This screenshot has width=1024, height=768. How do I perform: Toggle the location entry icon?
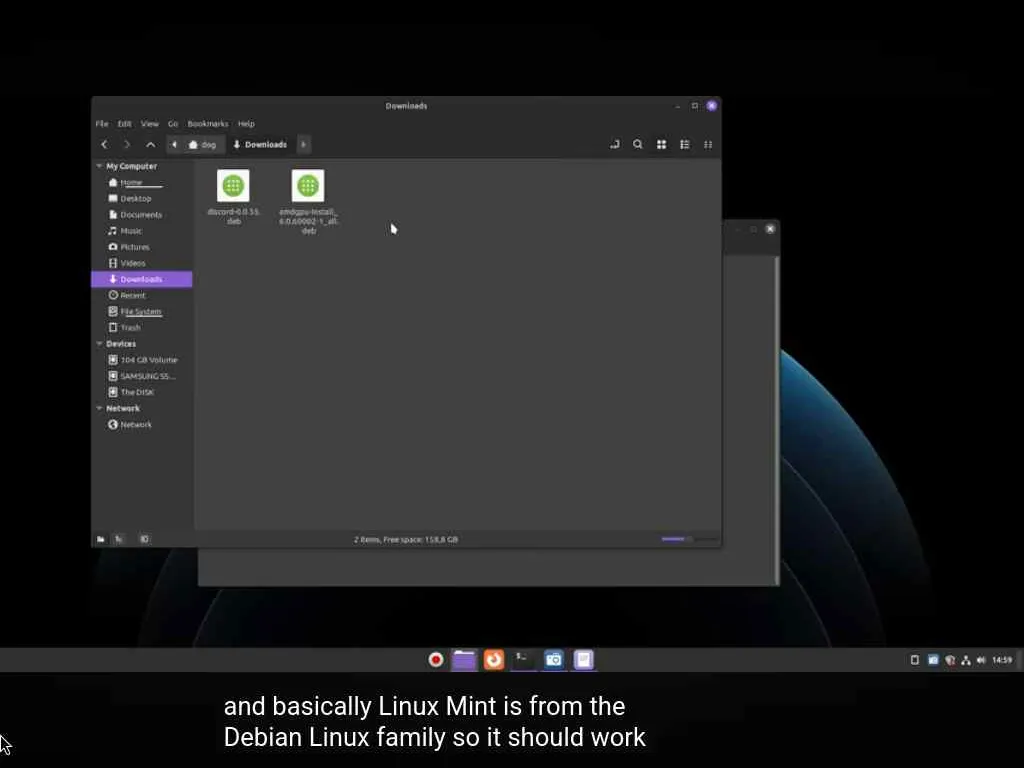(x=615, y=144)
